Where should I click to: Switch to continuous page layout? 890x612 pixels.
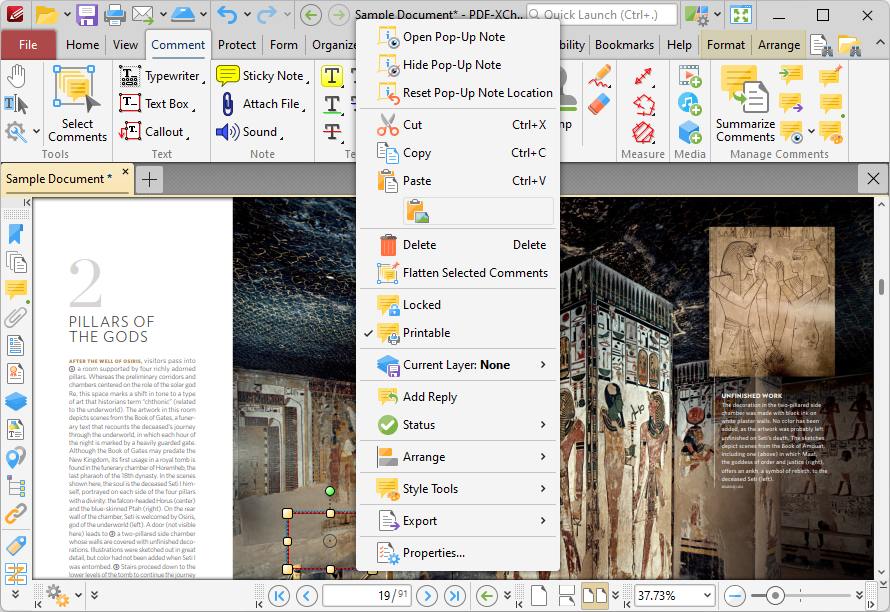point(566,596)
